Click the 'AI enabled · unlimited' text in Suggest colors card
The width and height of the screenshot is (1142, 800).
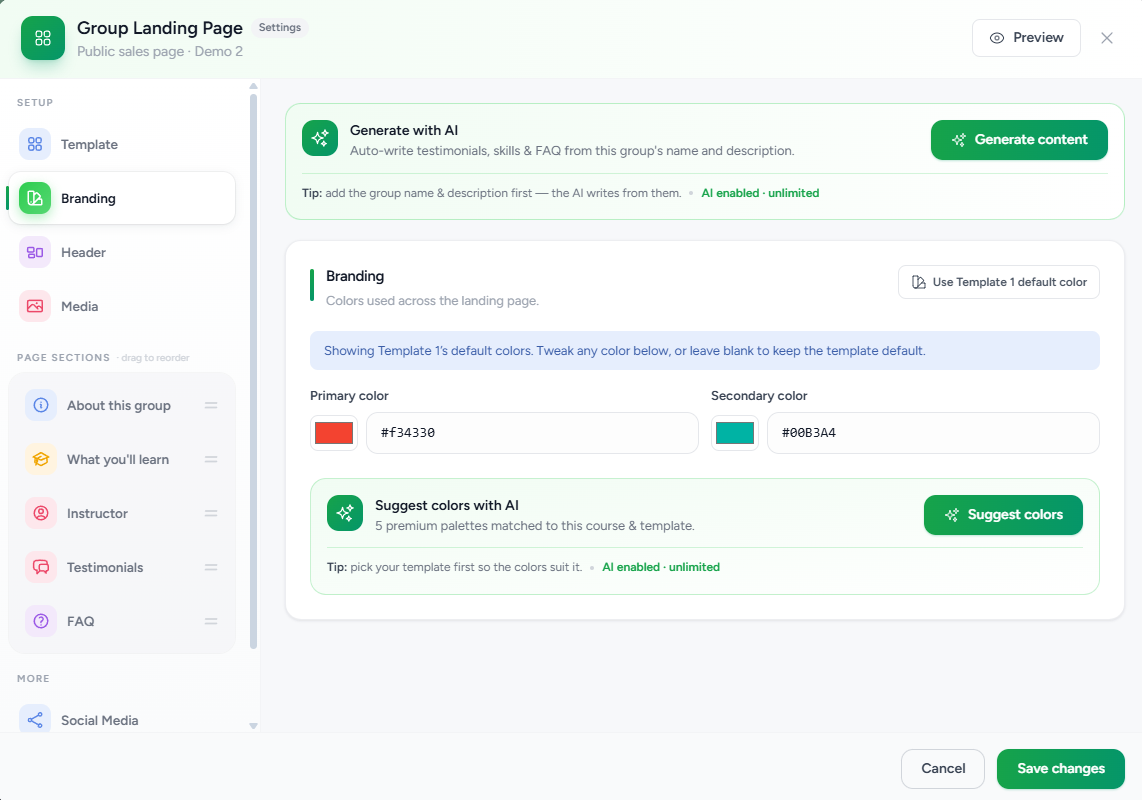pyautogui.click(x=661, y=567)
